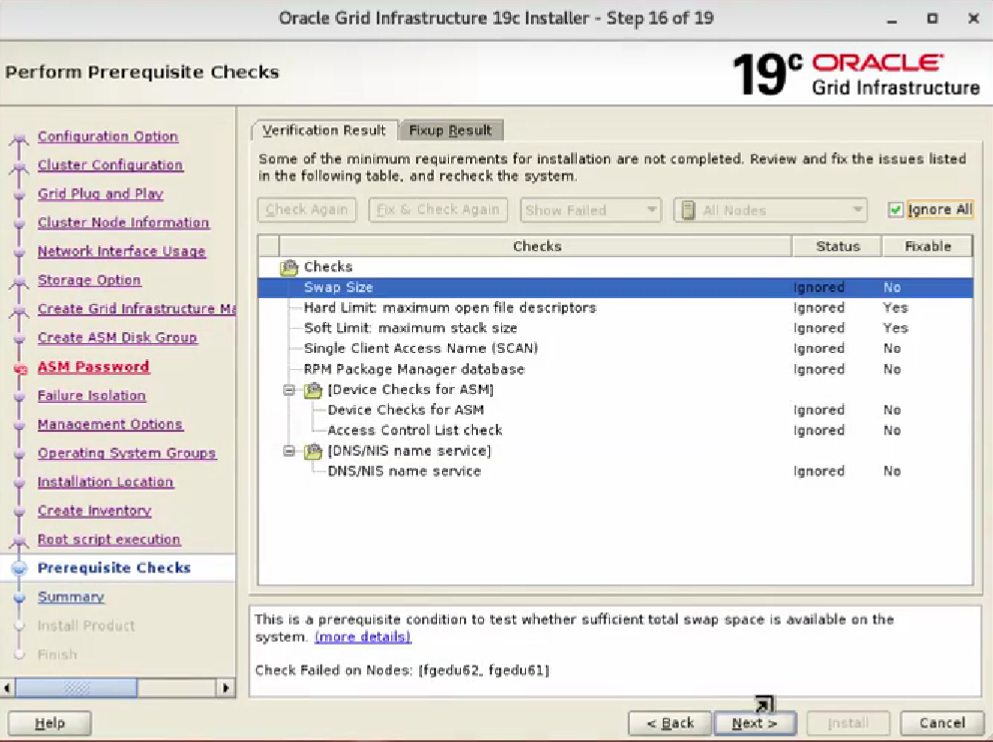Go to the Network Interface Usage step
The width and height of the screenshot is (993, 742).
pyautogui.click(x=122, y=251)
